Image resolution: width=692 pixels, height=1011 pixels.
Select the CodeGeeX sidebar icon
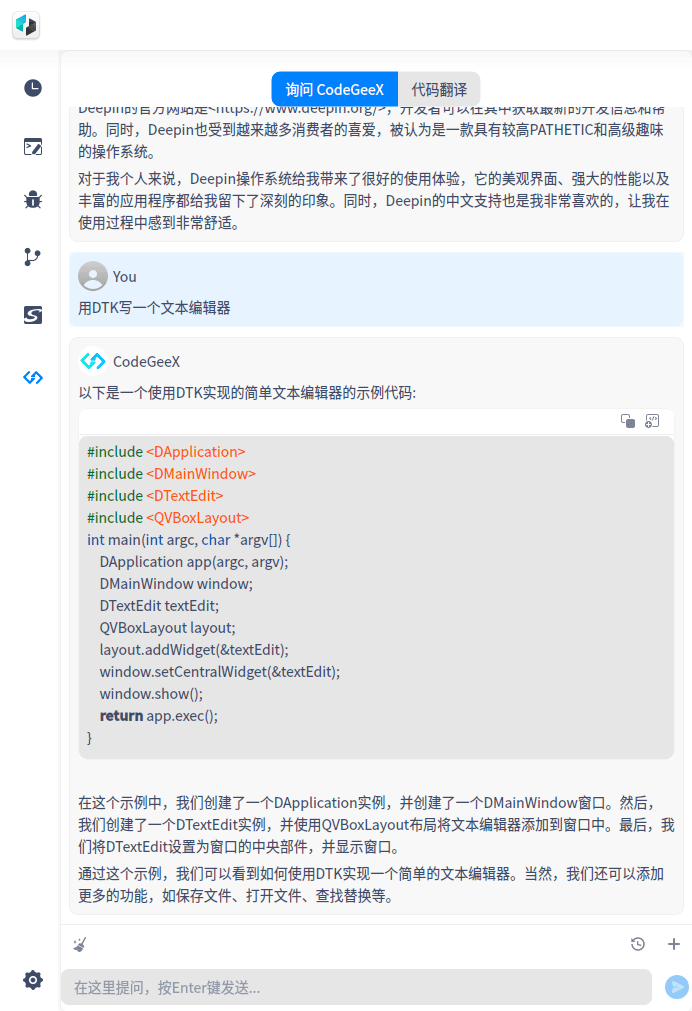coord(33,377)
